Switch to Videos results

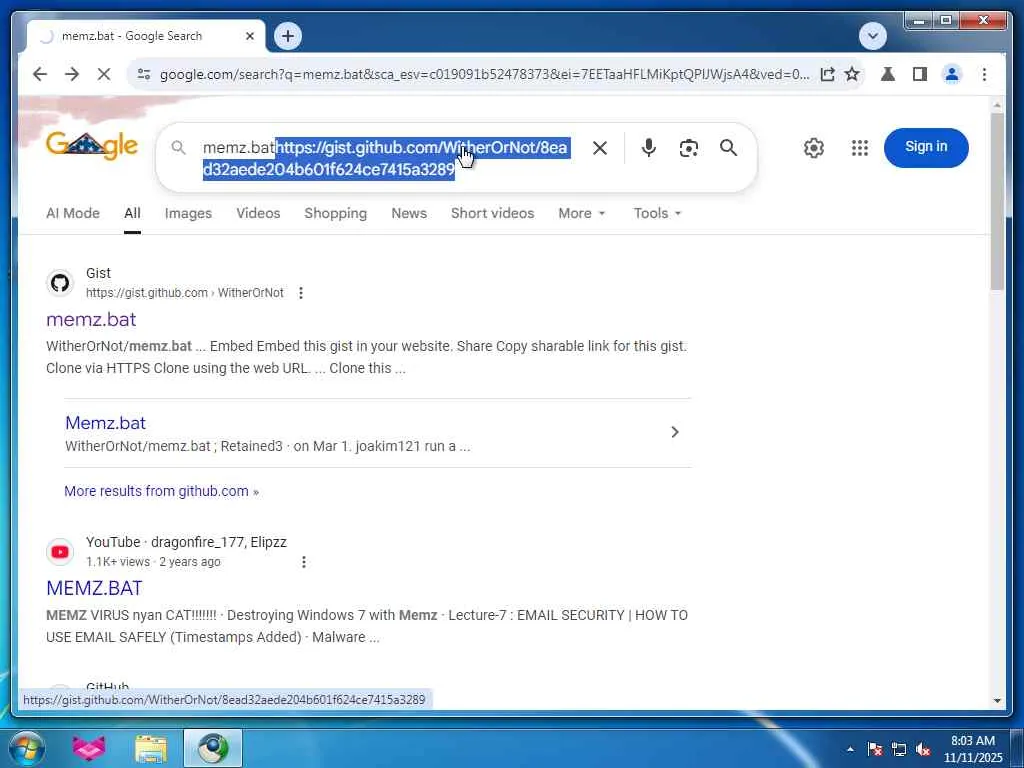(258, 213)
